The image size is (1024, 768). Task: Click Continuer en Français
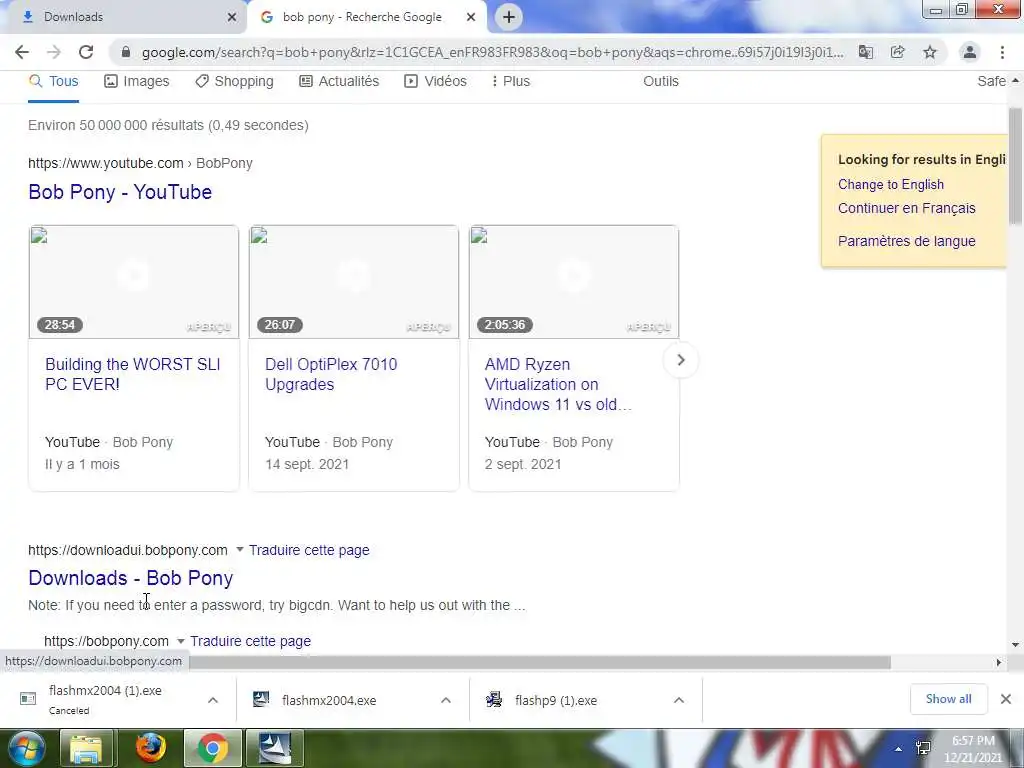pos(906,208)
